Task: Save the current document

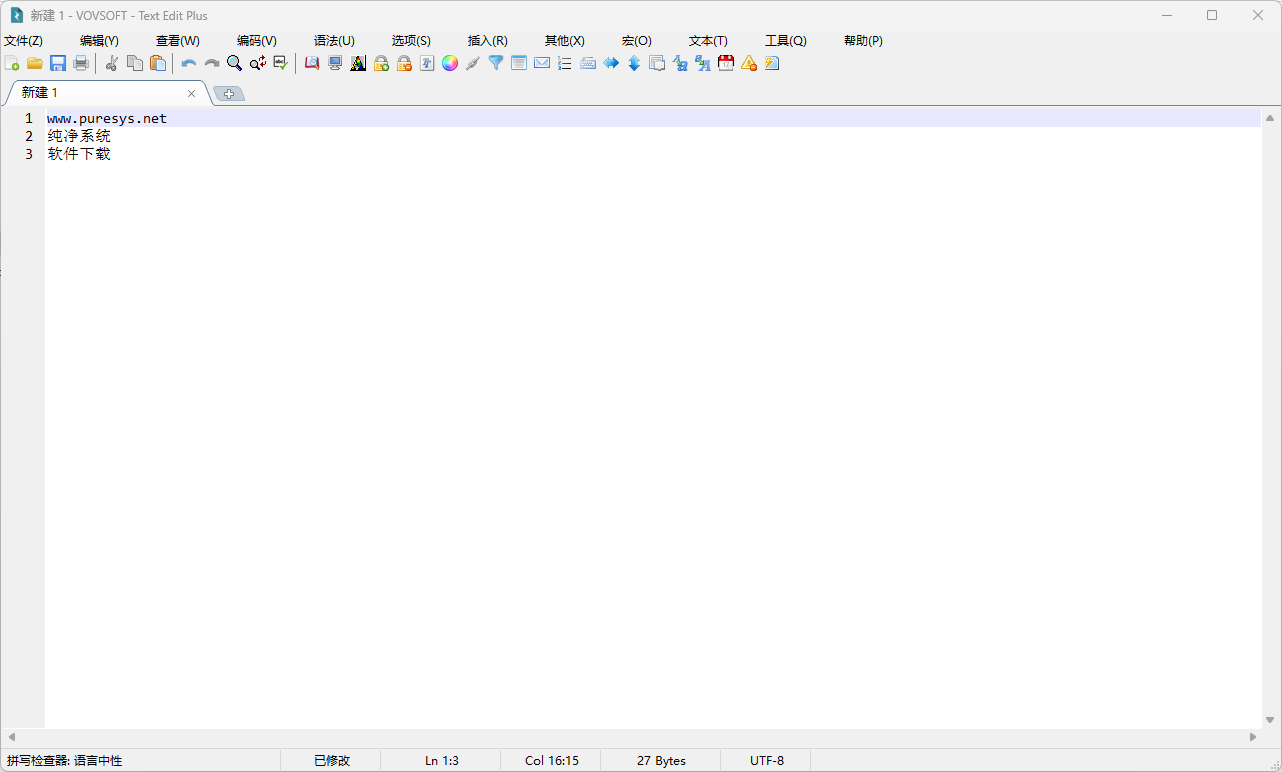Action: pyautogui.click(x=57, y=63)
